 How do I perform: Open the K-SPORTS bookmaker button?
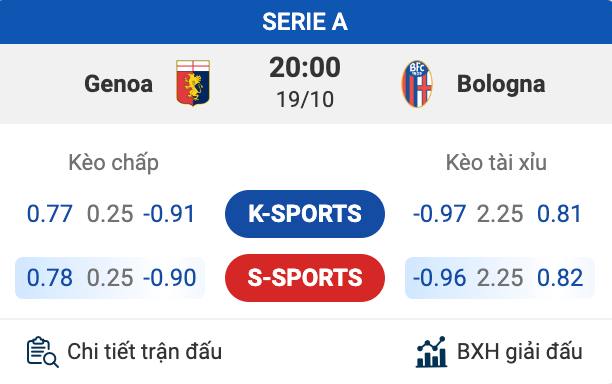(305, 214)
